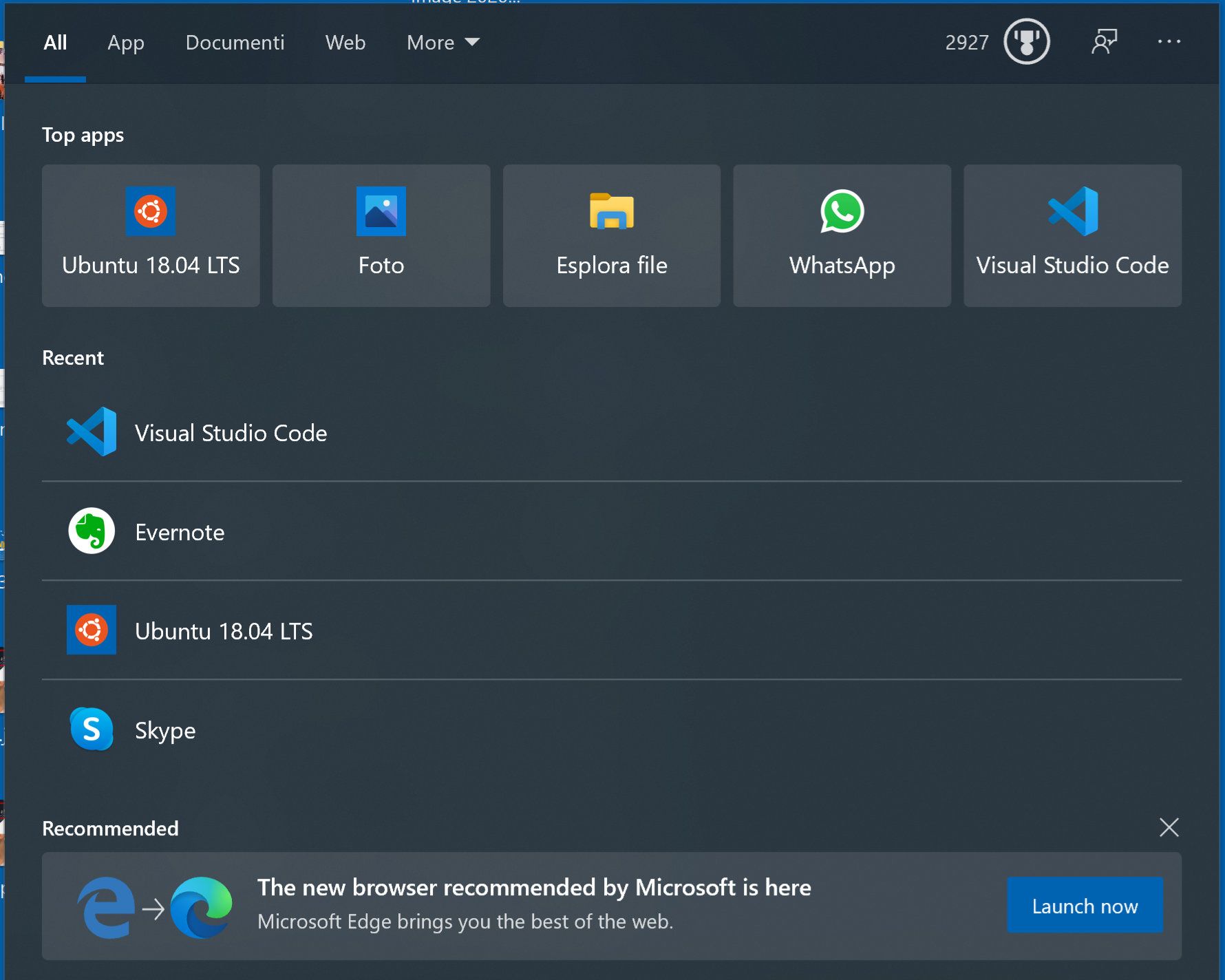This screenshot has width=1225, height=980.
Task: Select the Skype label in Recent
Action: tap(165, 731)
